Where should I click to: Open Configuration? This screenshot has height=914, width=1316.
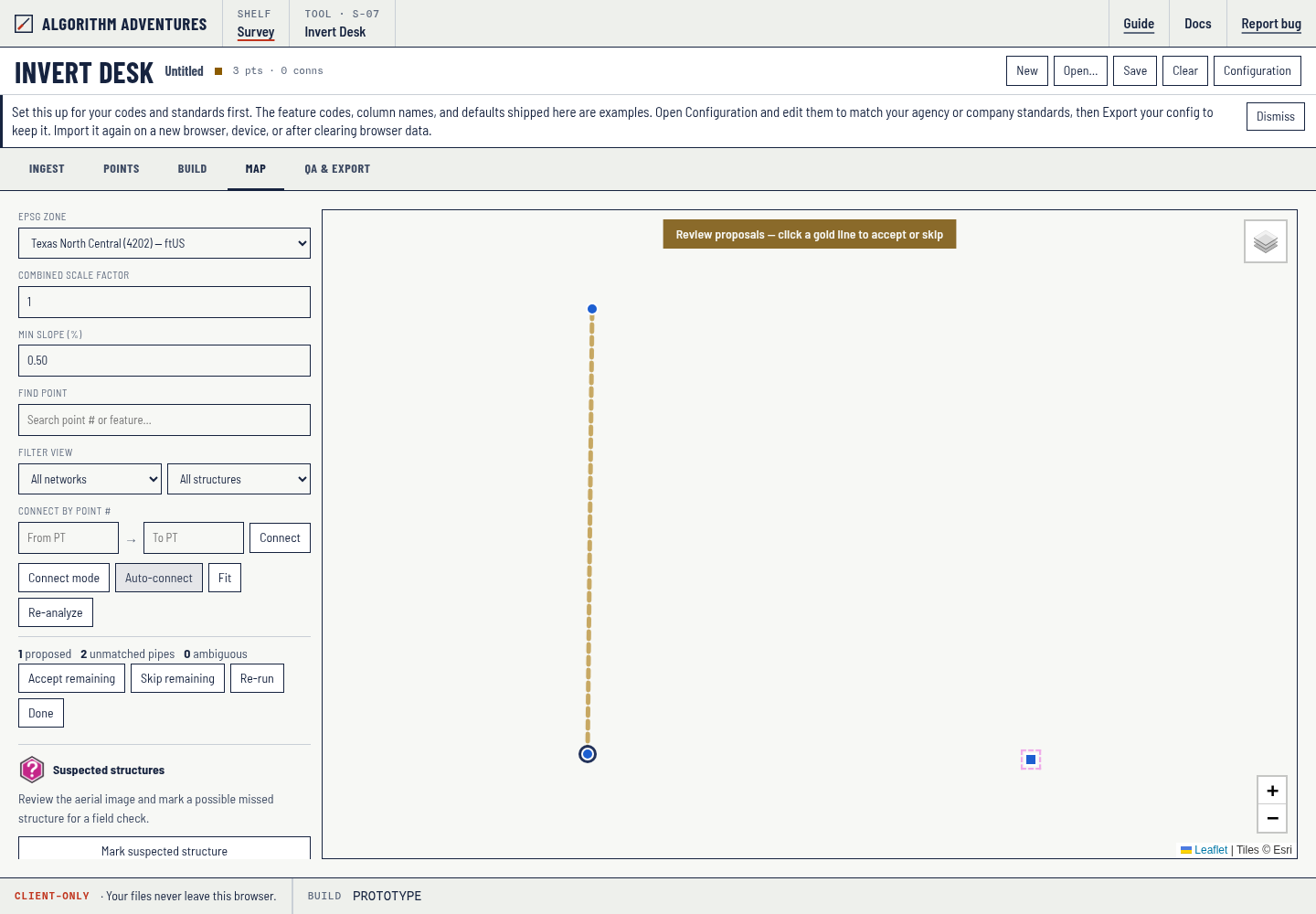[x=1258, y=70]
